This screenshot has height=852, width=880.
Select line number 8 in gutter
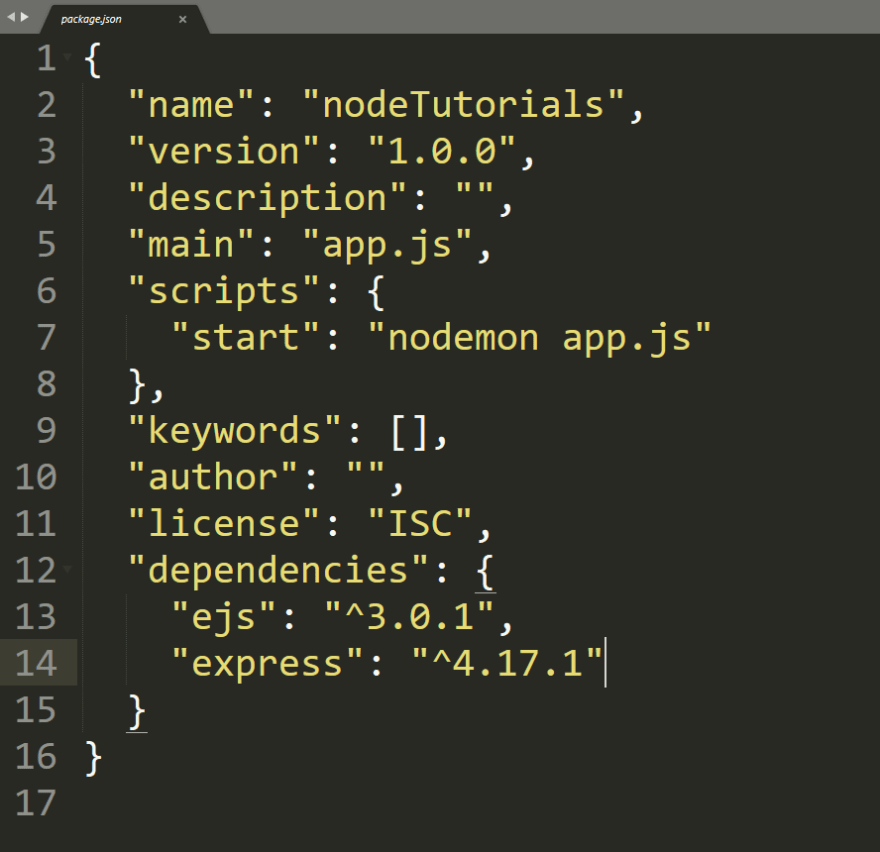pos(47,384)
